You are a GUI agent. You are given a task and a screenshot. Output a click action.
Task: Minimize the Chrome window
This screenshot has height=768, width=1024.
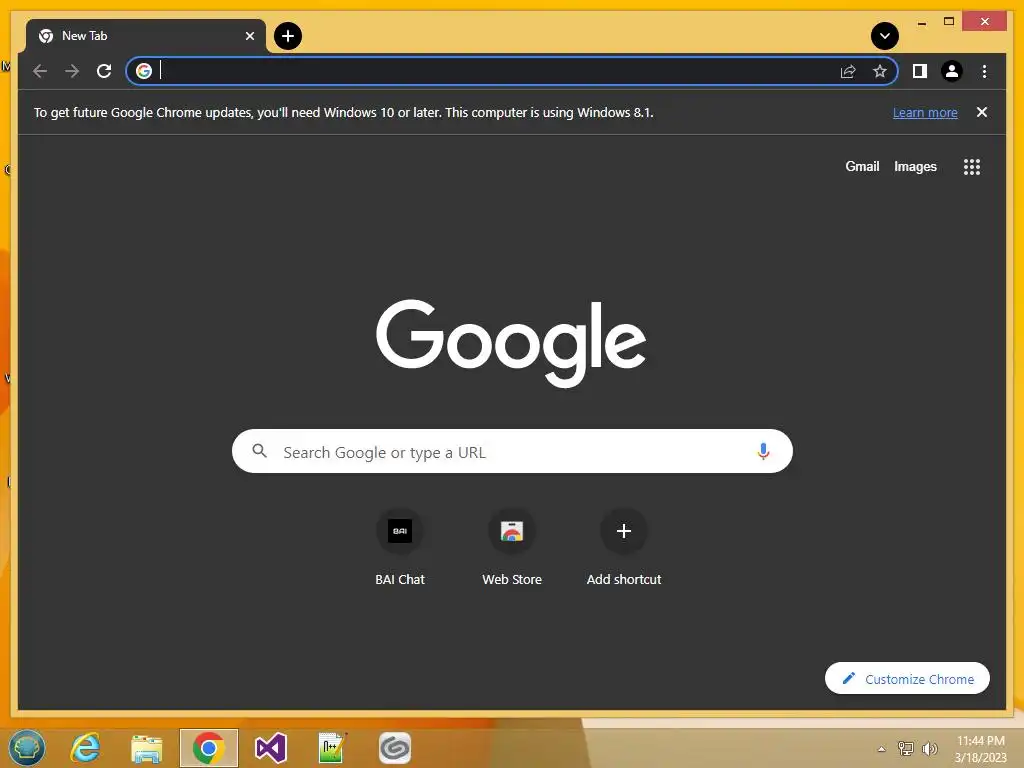[921, 22]
